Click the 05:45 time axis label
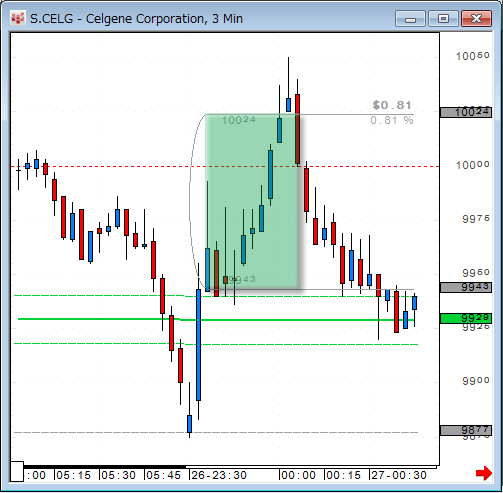The image size is (503, 493). coord(163,475)
